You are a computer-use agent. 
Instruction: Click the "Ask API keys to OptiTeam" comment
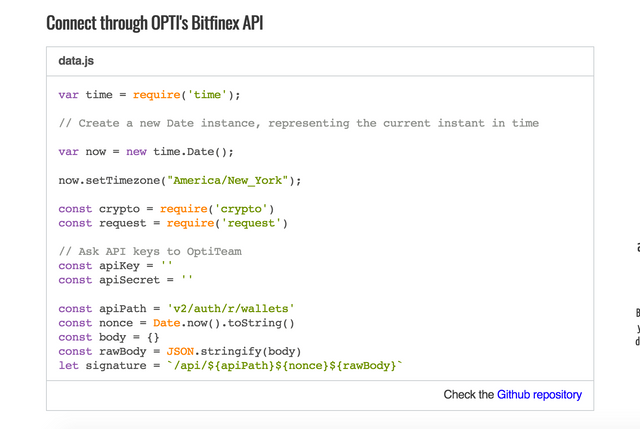(x=150, y=251)
